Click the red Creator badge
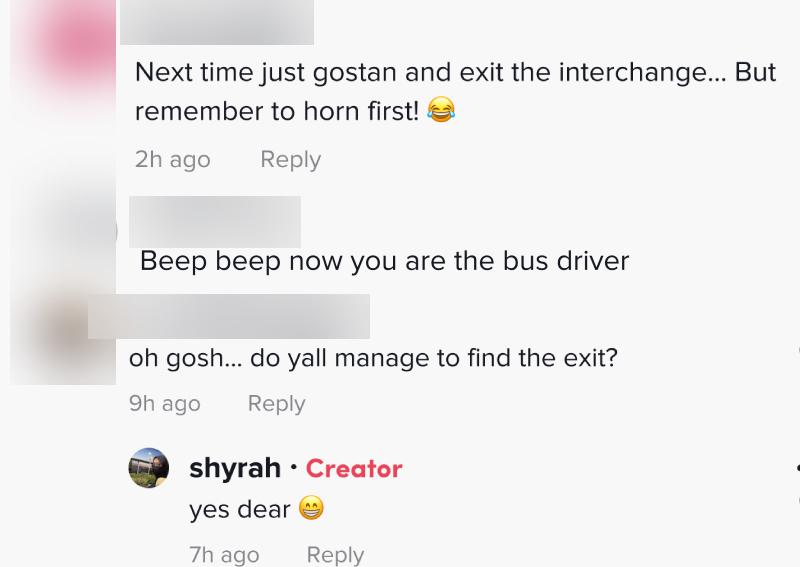Screen dimensions: 800x567 [354, 468]
